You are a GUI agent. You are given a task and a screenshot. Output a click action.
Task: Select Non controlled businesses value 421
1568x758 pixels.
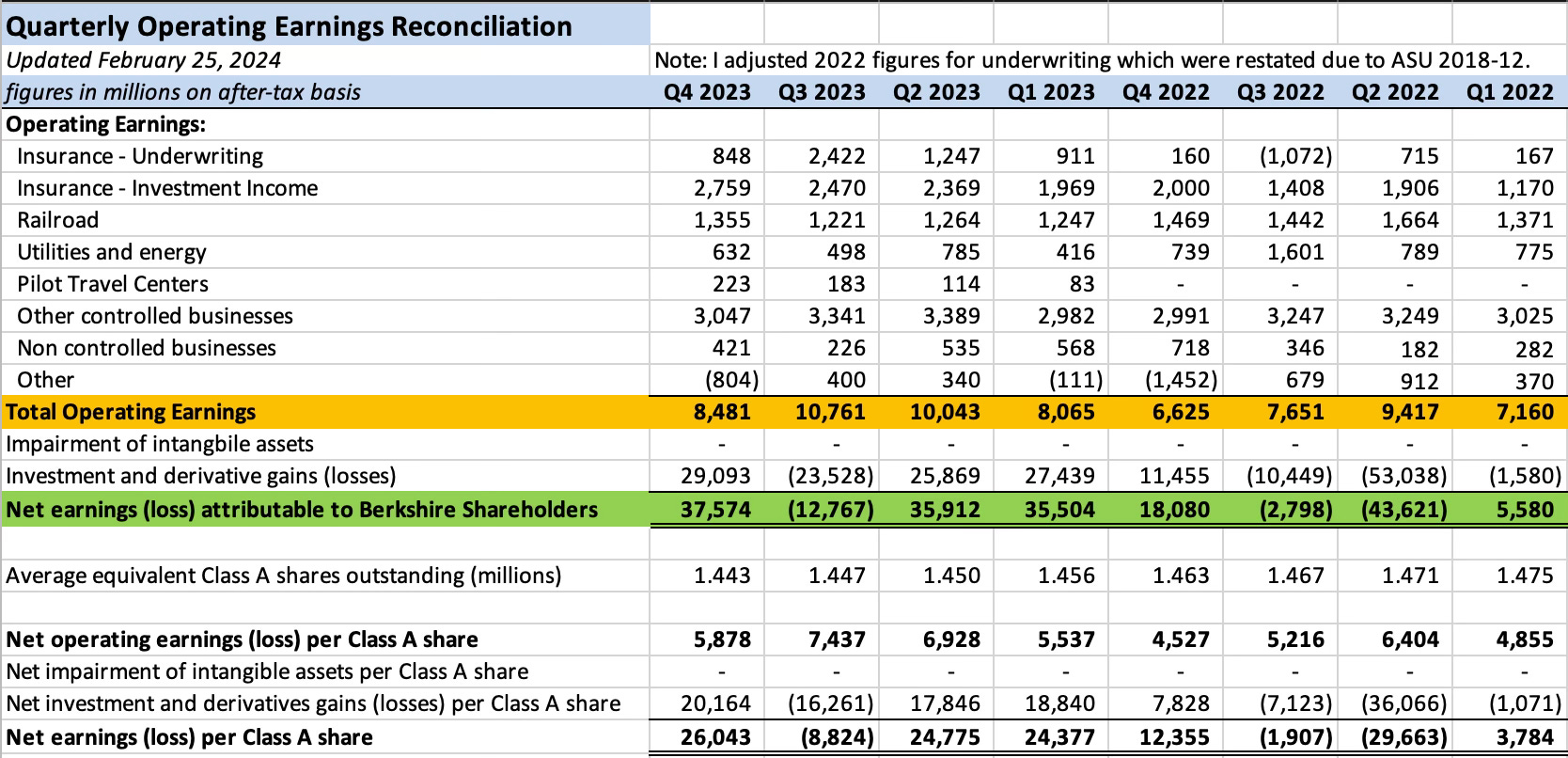click(731, 348)
